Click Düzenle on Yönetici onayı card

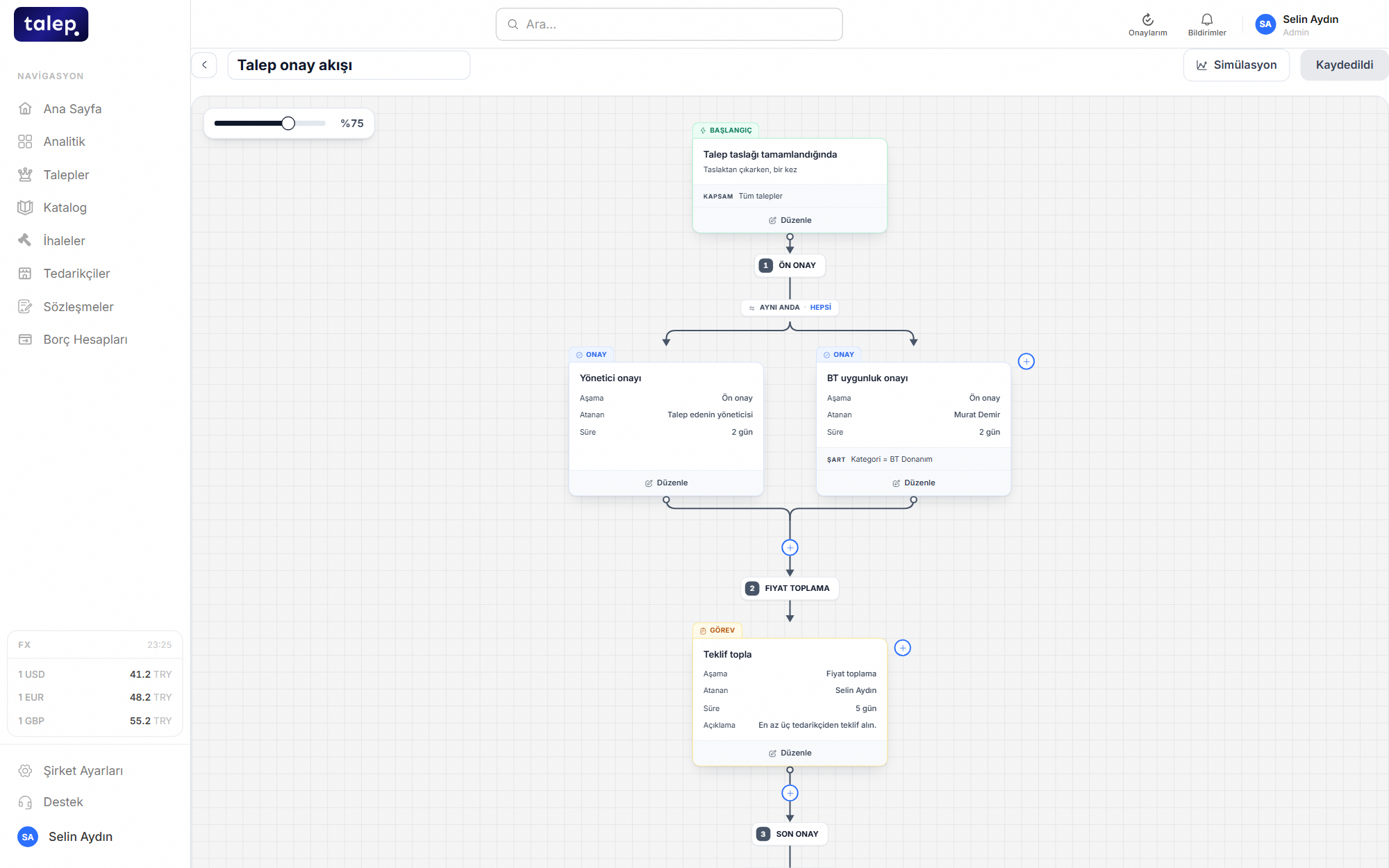(x=666, y=483)
